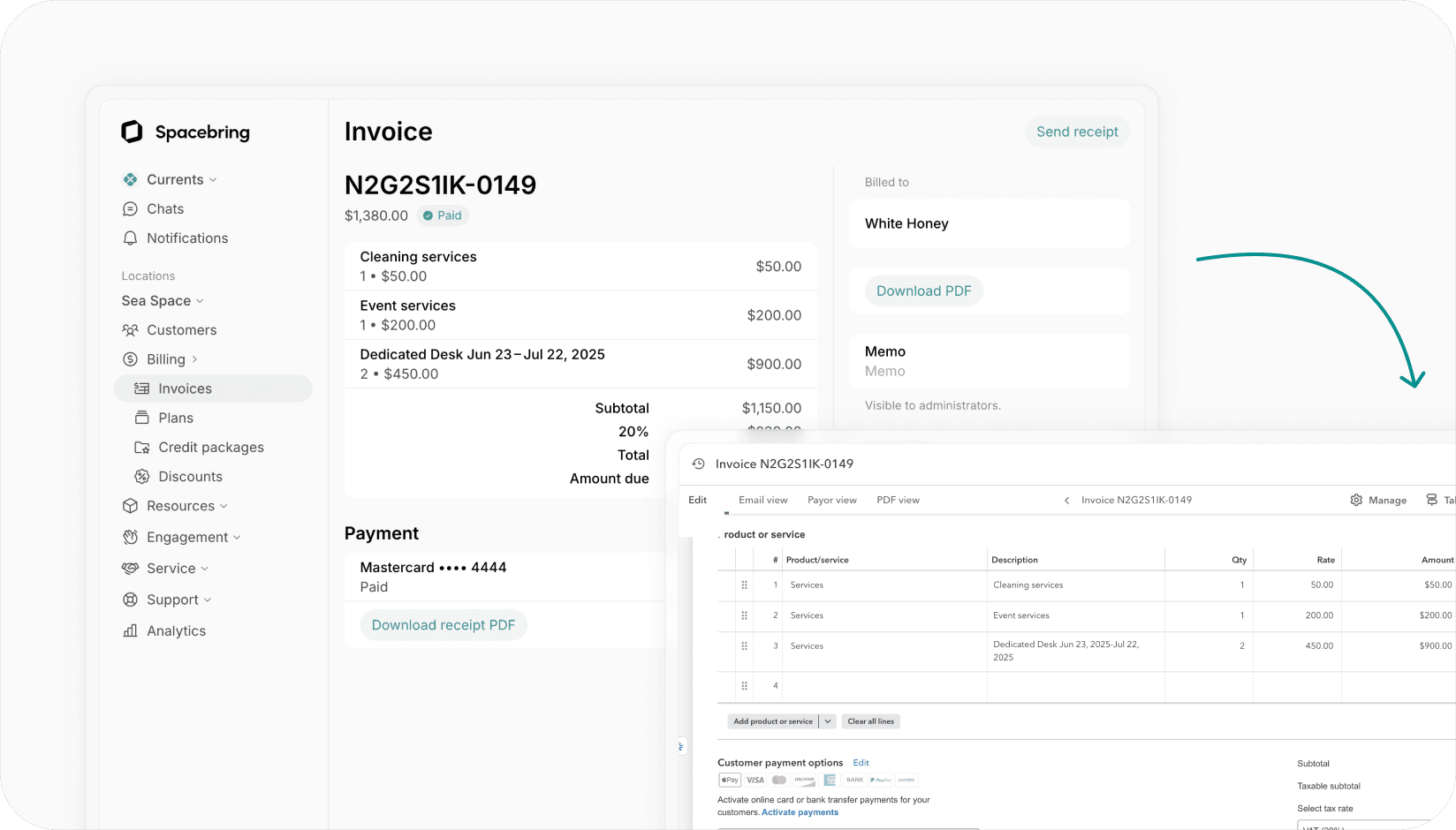The width and height of the screenshot is (1456, 830).
Task: Click the Send receipt button
Action: 1077,131
